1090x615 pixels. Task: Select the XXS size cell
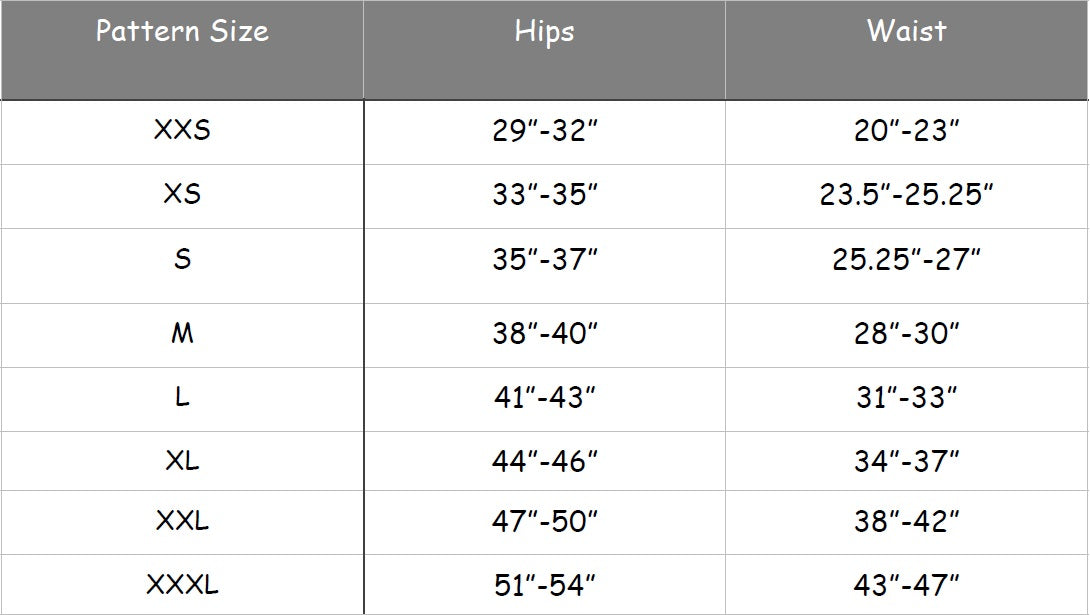point(182,131)
